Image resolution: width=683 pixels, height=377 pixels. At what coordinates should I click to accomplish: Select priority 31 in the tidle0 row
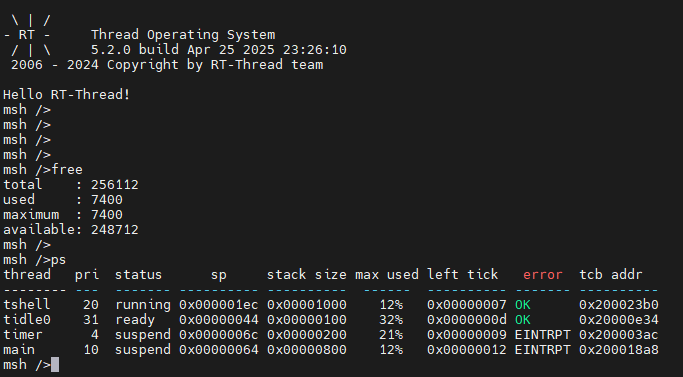pyautogui.click(x=91, y=320)
